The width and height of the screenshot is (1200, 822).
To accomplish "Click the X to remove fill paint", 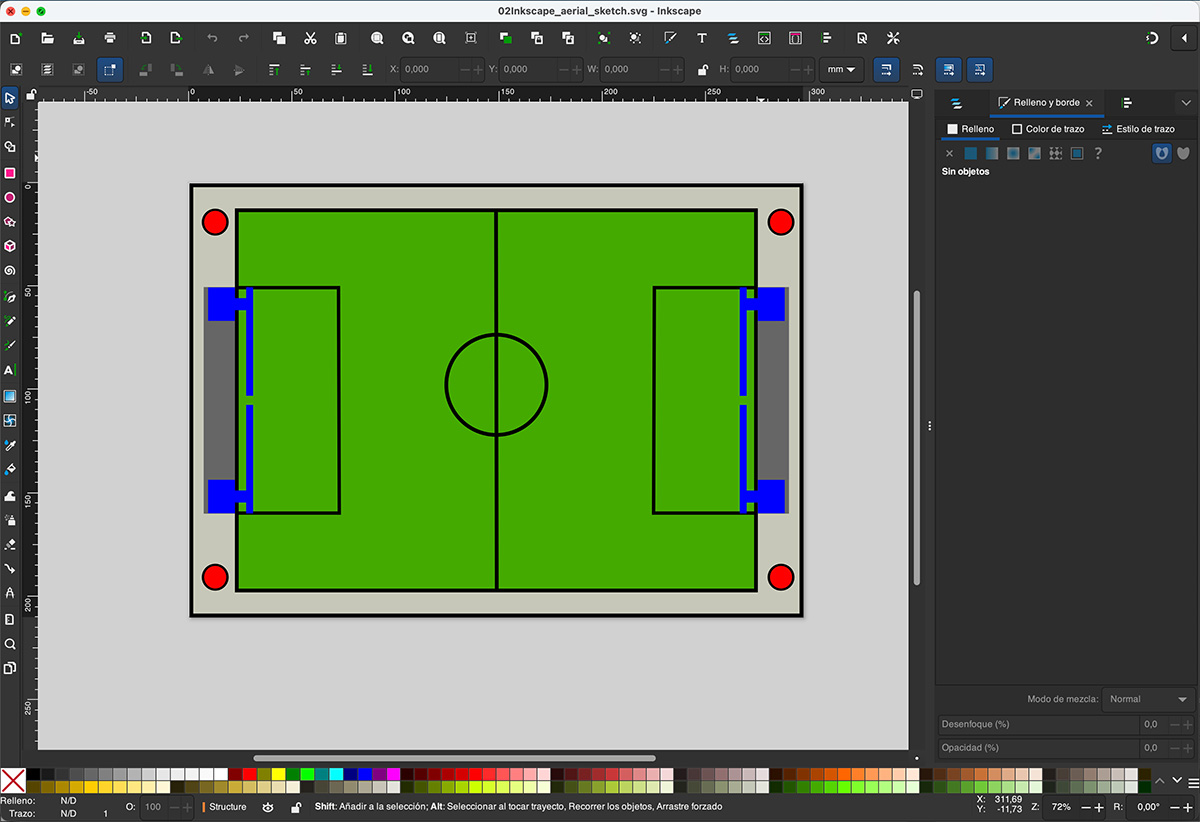I will tap(949, 153).
